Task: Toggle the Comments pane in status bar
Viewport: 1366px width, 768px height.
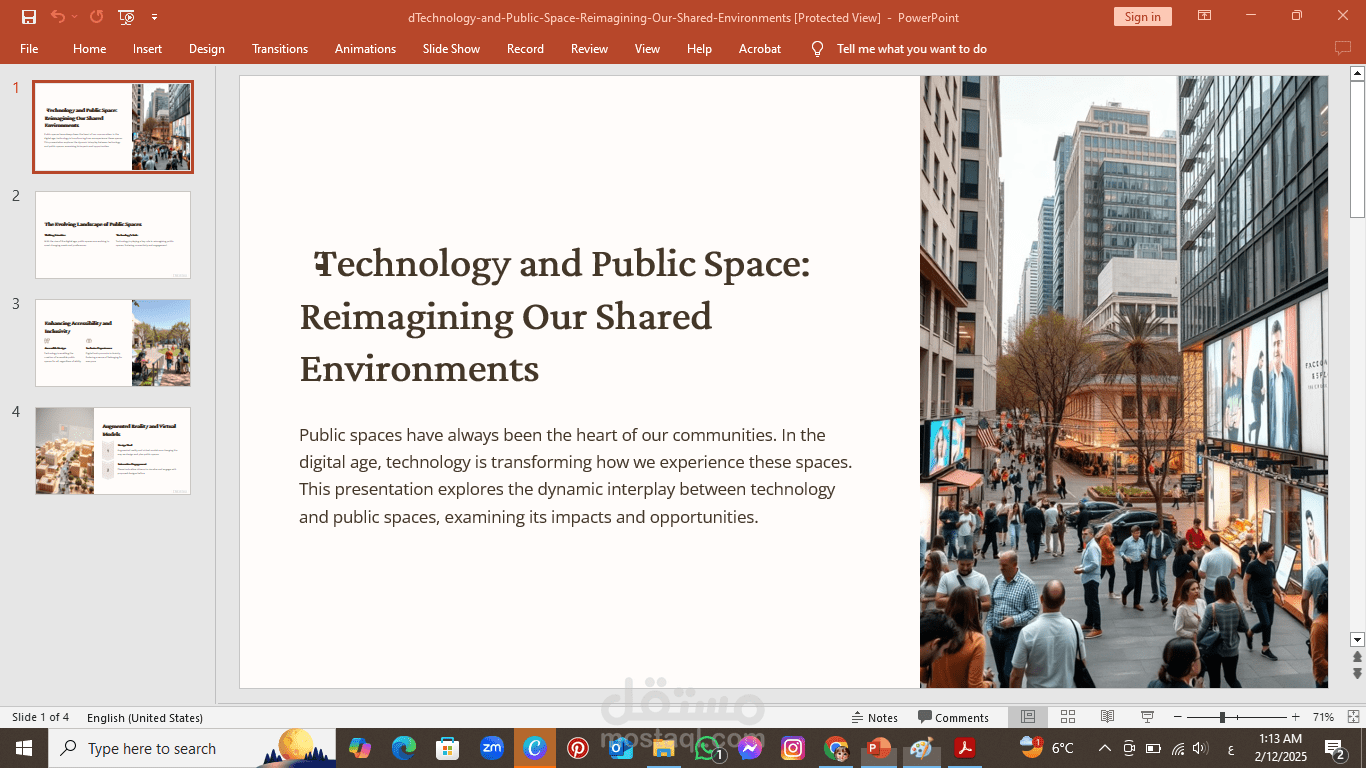Action: [x=954, y=717]
